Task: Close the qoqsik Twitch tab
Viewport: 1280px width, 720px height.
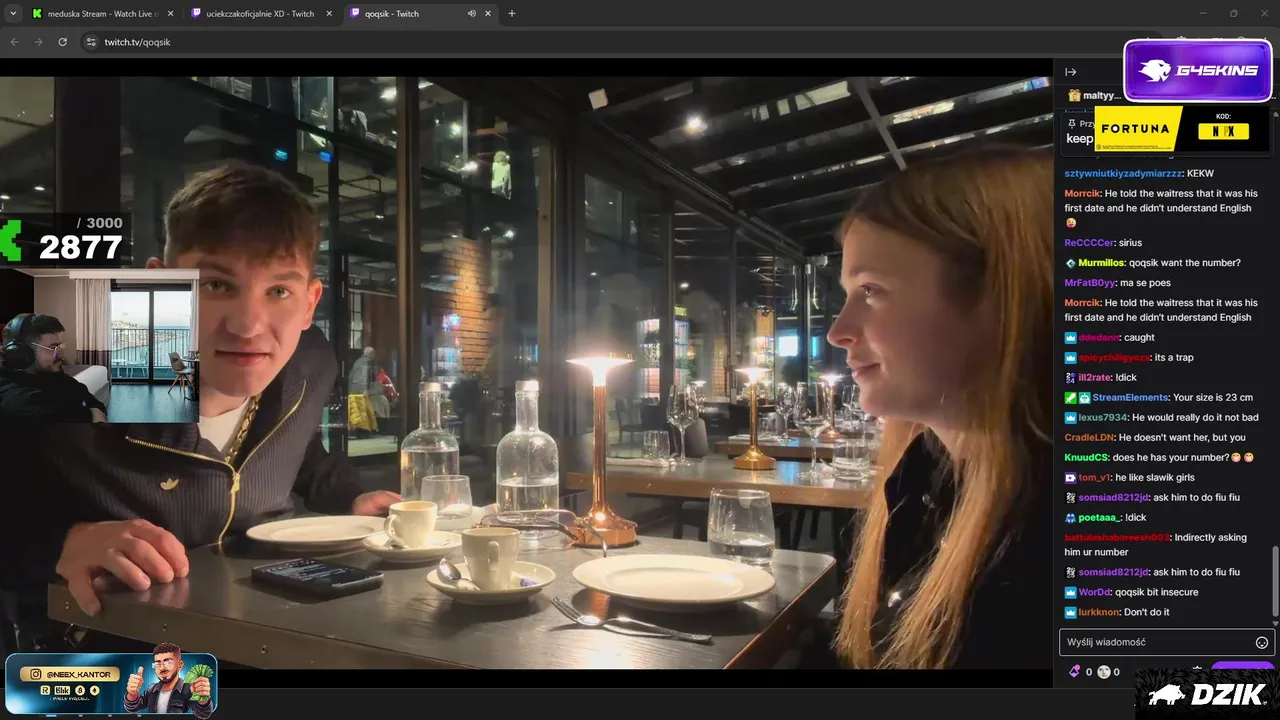Action: pyautogui.click(x=488, y=14)
